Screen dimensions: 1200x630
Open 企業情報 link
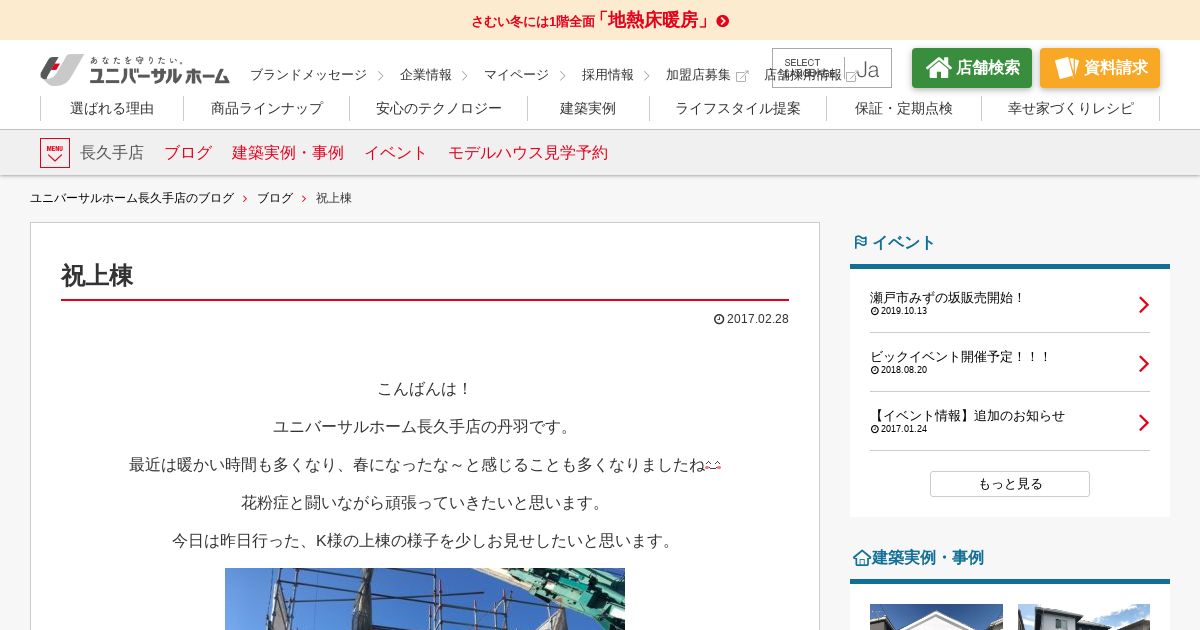pyautogui.click(x=426, y=75)
